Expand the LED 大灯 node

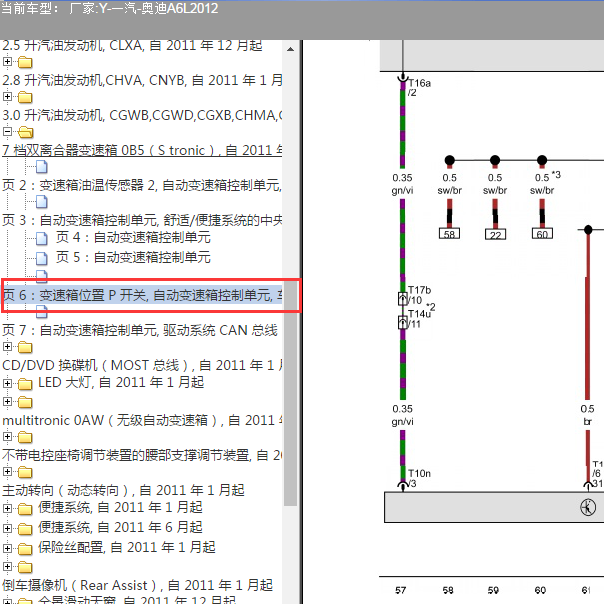7,383
